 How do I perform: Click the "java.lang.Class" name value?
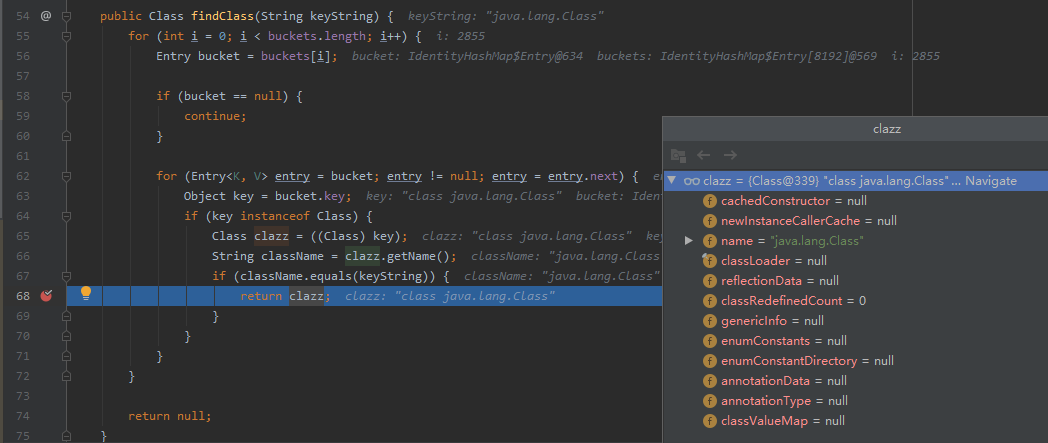[817, 241]
